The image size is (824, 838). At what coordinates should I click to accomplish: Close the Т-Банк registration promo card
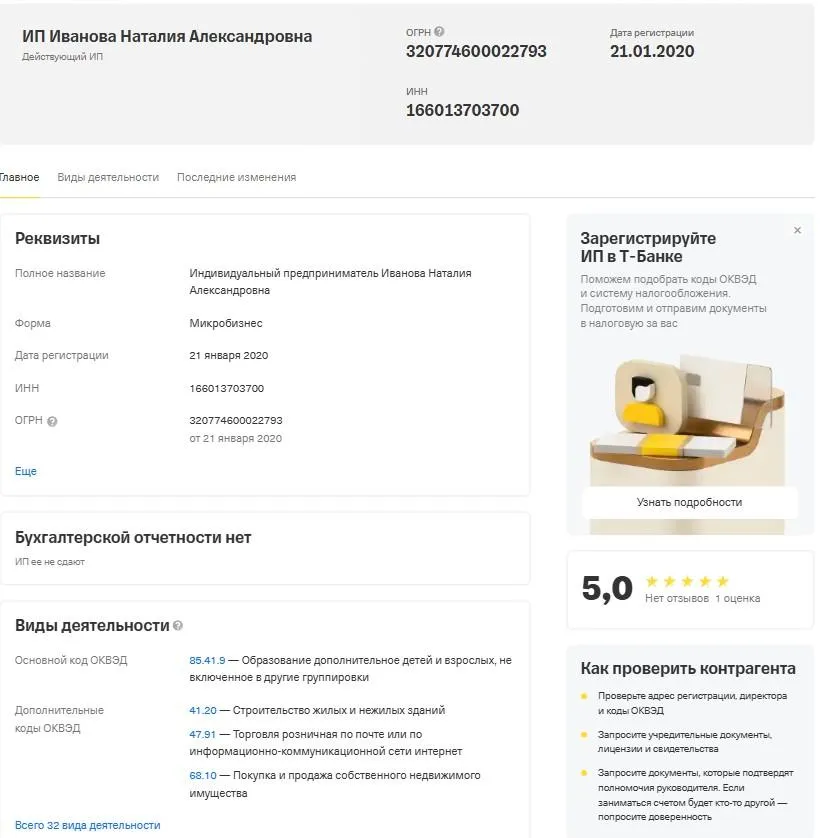pos(797,230)
